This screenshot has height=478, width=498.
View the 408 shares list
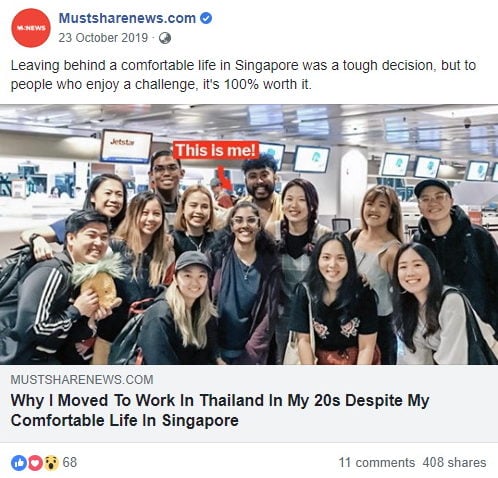454,463
